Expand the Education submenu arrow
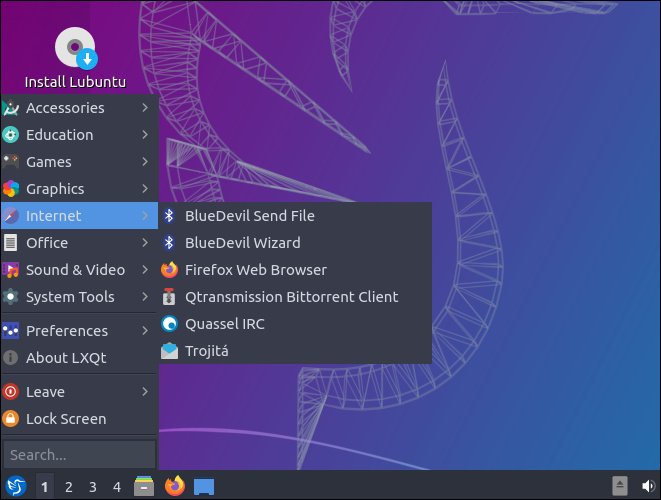 145,135
